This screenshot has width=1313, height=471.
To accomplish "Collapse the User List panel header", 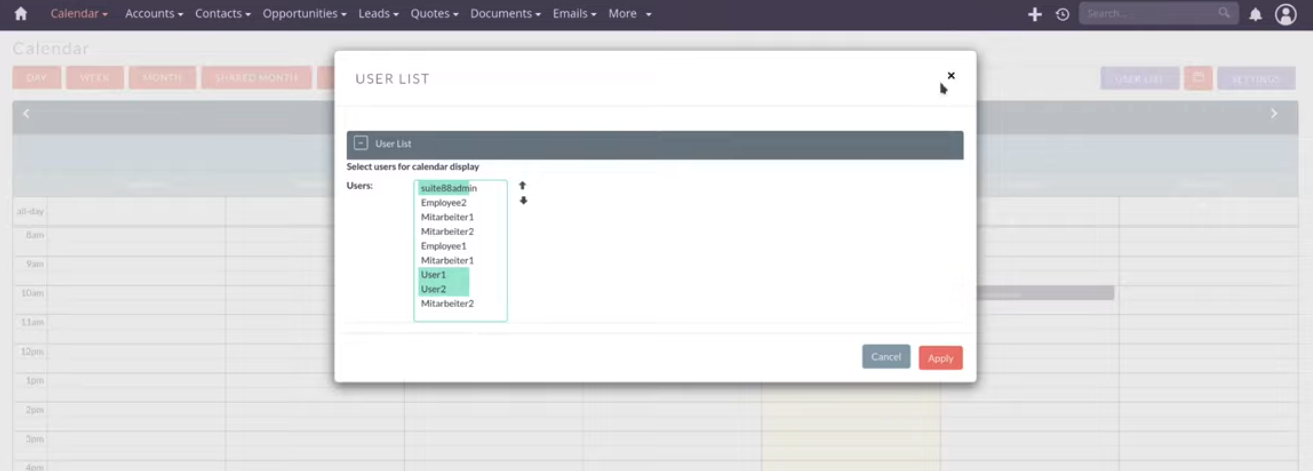I will click(x=361, y=143).
